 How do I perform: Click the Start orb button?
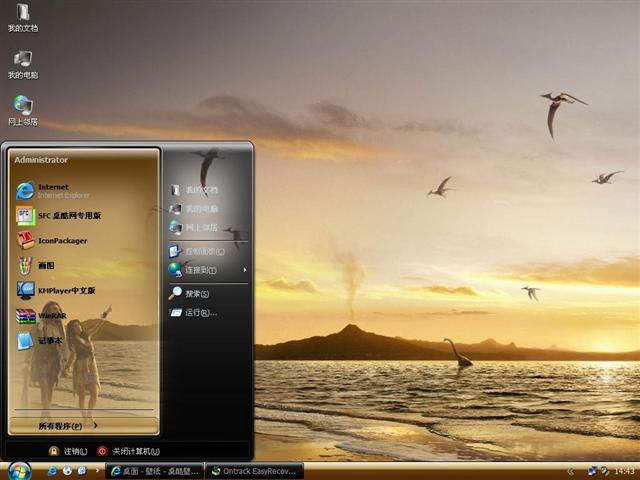(19, 470)
